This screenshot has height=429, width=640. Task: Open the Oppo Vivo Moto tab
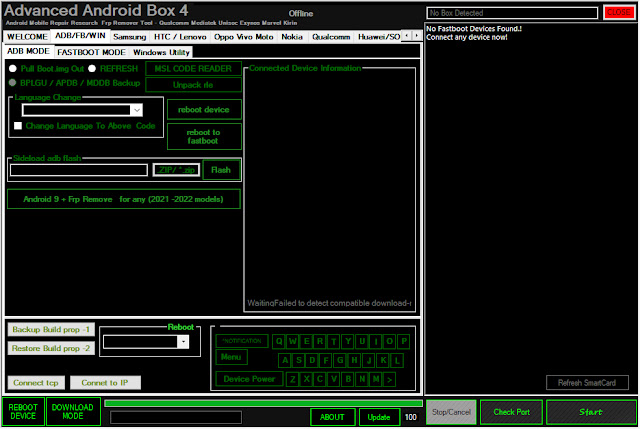pyautogui.click(x=243, y=37)
